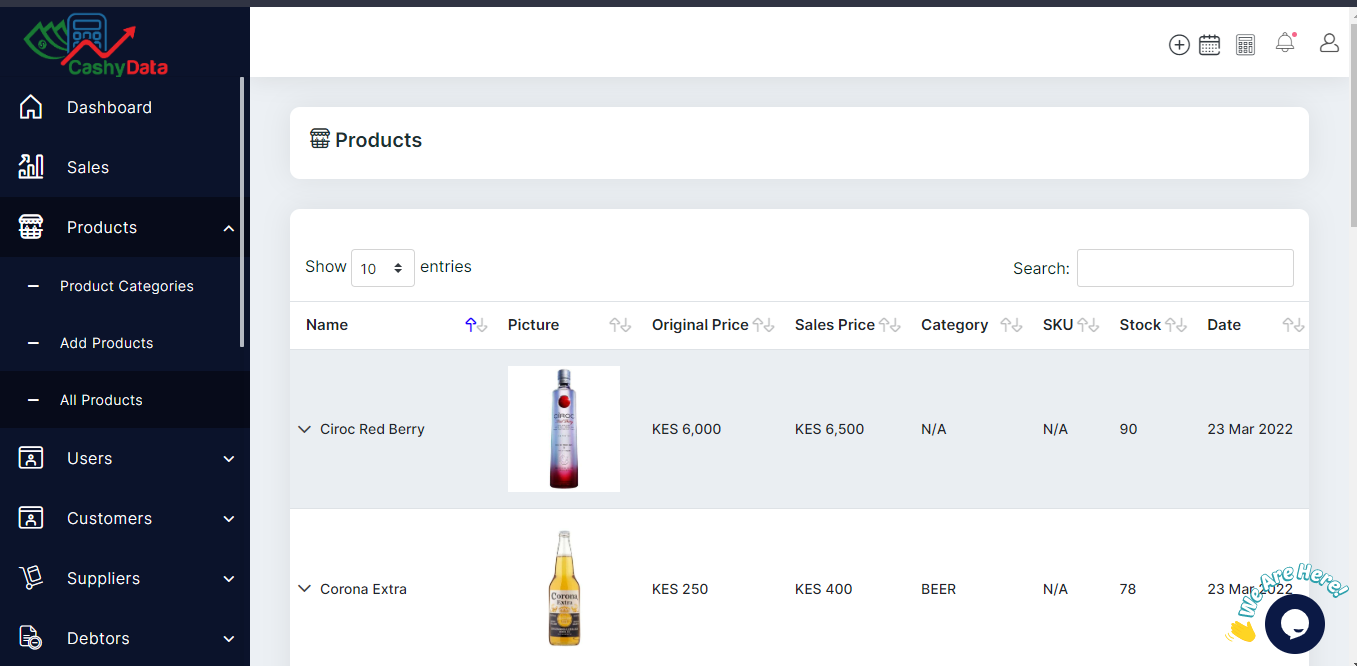The image size is (1357, 666).
Task: Go to Dashboard menu item
Action: [109, 107]
